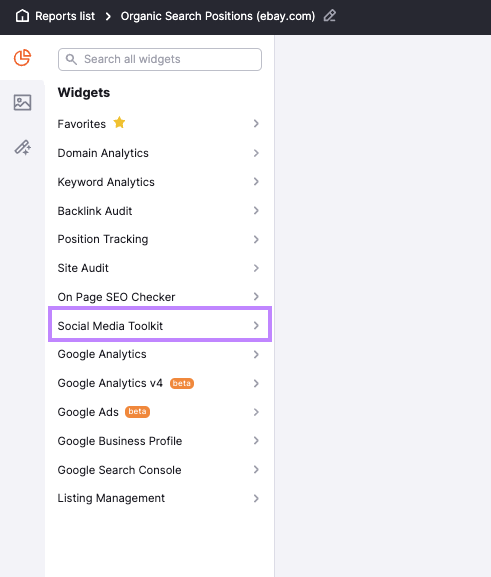Viewport: 491px width, 577px height.
Task: Expand Google Ads chevron arrow
Action: coord(256,412)
